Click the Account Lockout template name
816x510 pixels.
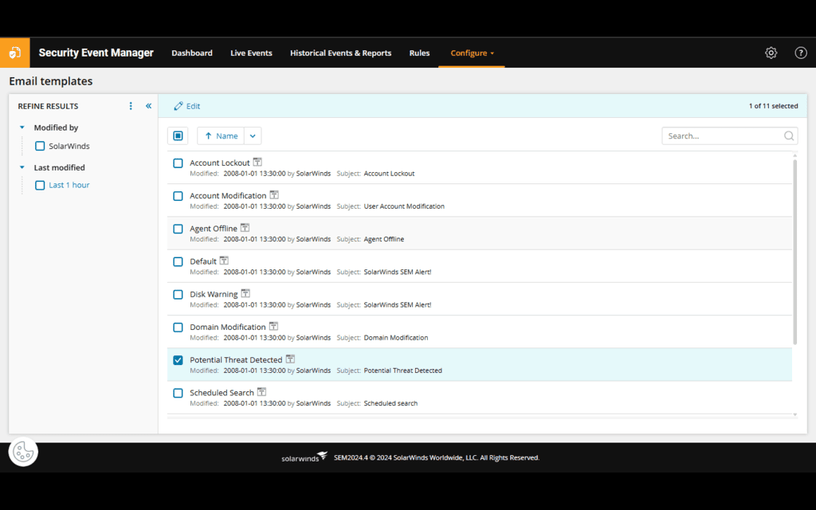tap(220, 163)
